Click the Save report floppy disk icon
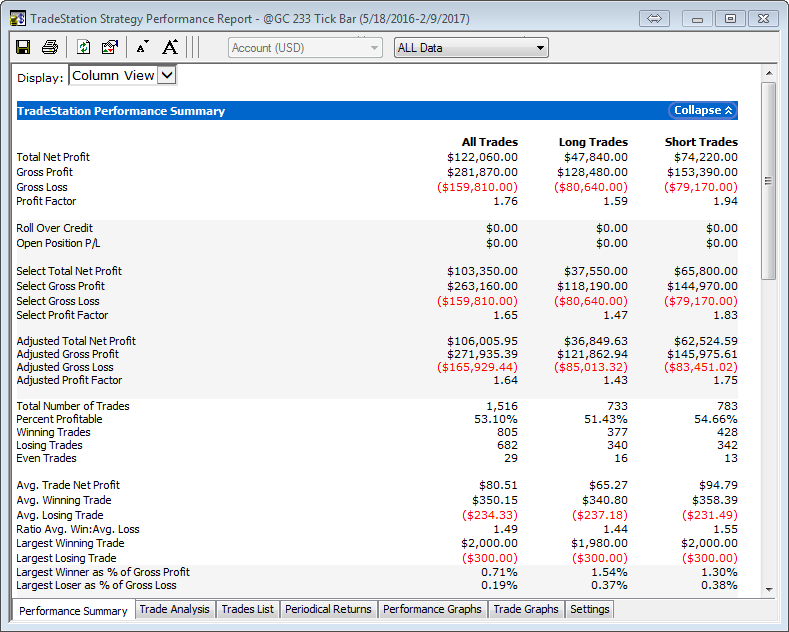Screen dimensions: 789x632 23,47
